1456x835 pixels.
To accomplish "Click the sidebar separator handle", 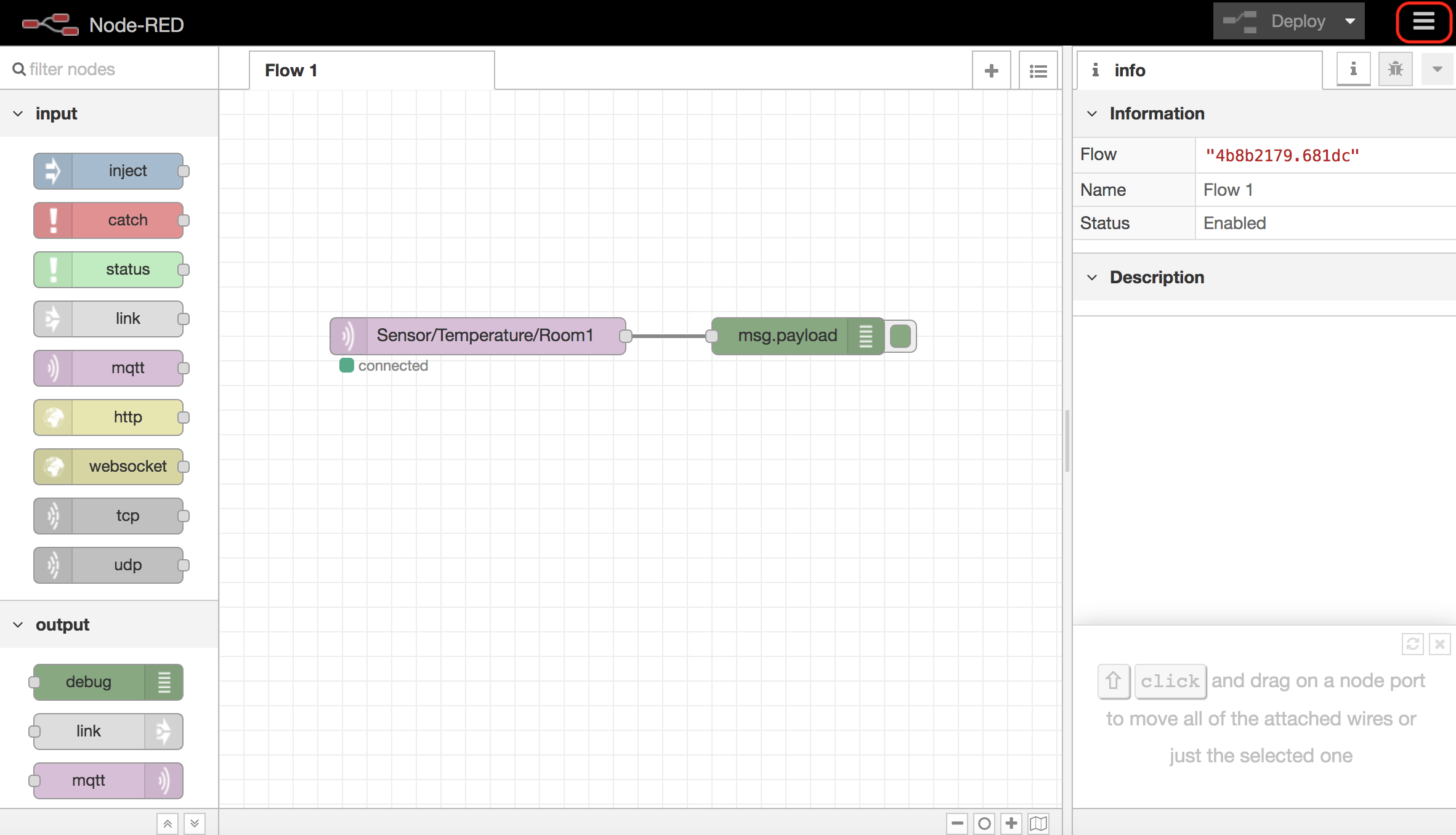I will click(1067, 440).
